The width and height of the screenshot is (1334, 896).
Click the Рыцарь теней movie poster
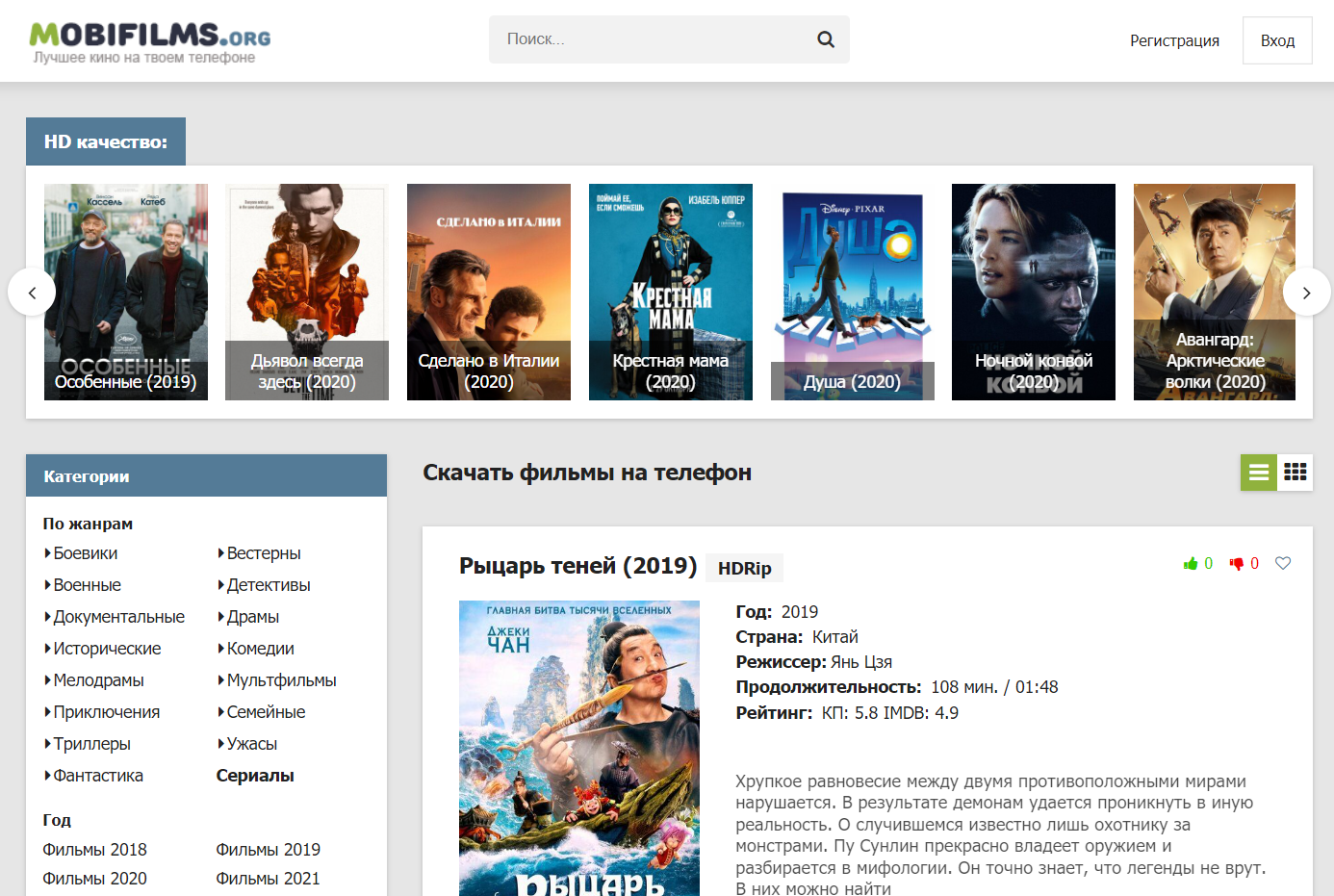point(579,748)
